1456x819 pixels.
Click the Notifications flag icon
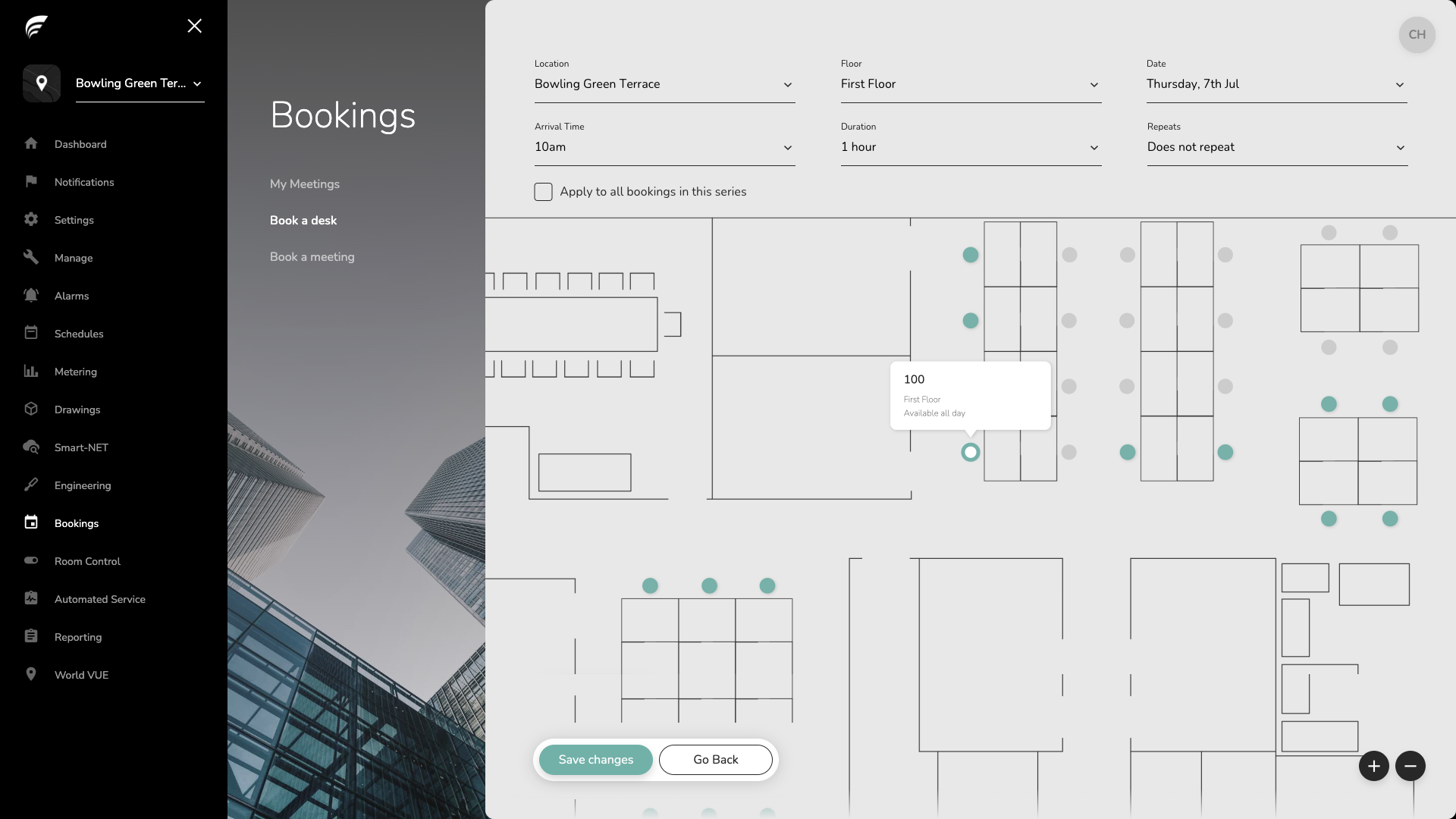[x=31, y=181]
